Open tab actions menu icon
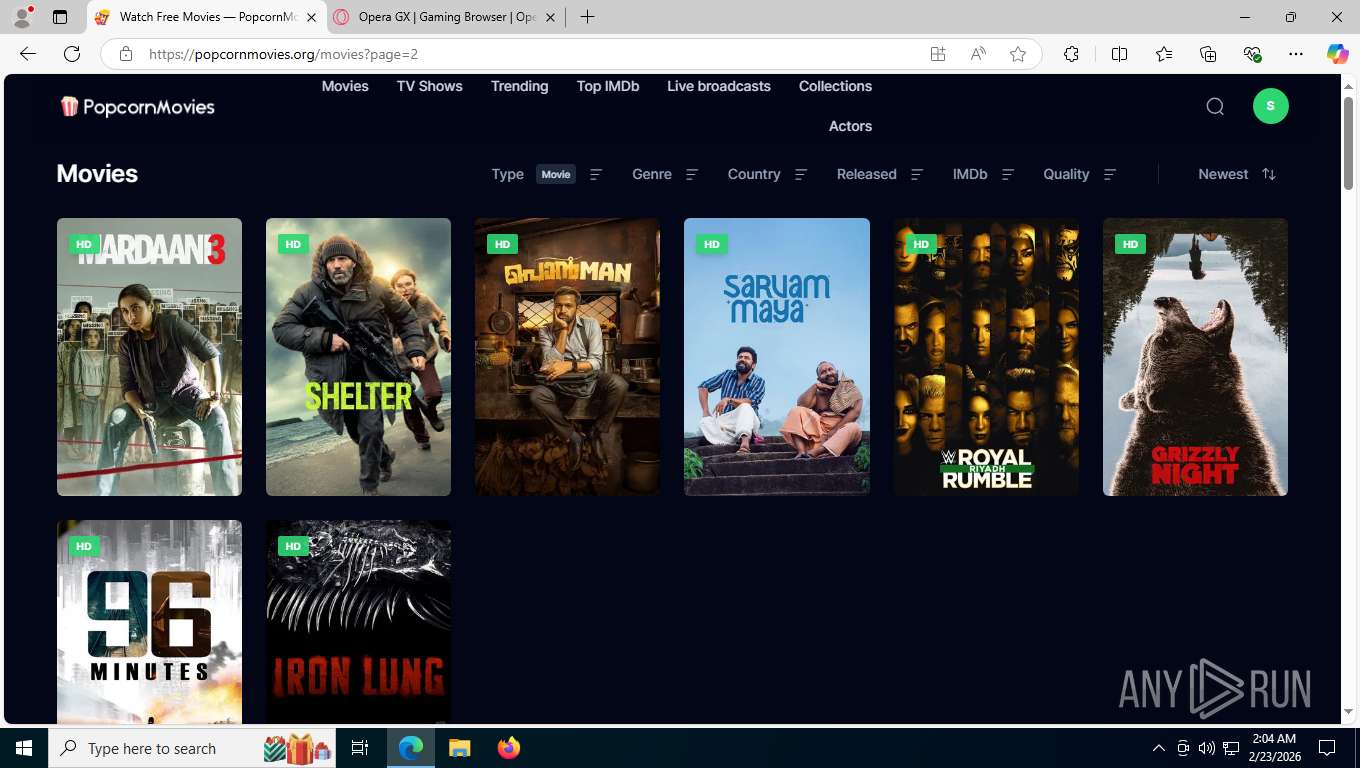 (60, 17)
